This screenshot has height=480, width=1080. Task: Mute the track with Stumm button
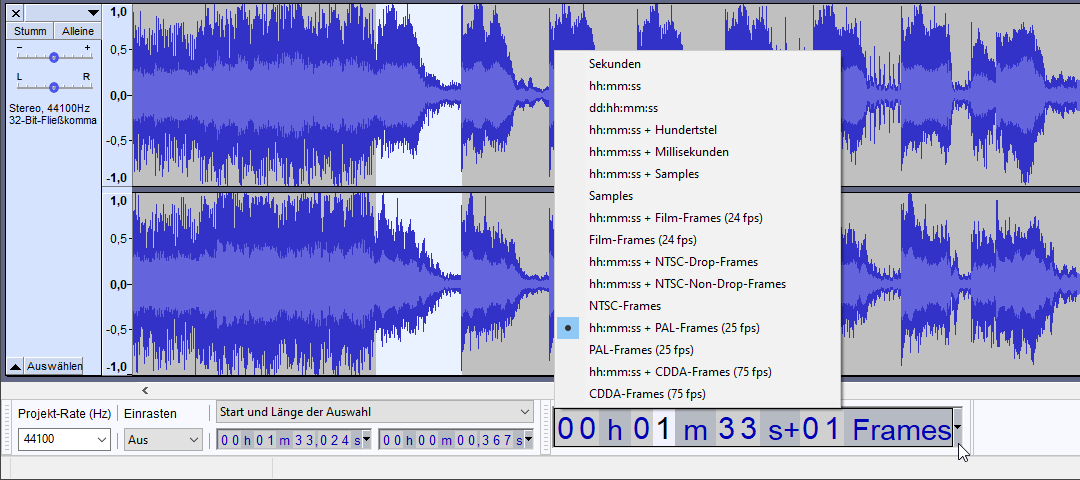point(29,31)
